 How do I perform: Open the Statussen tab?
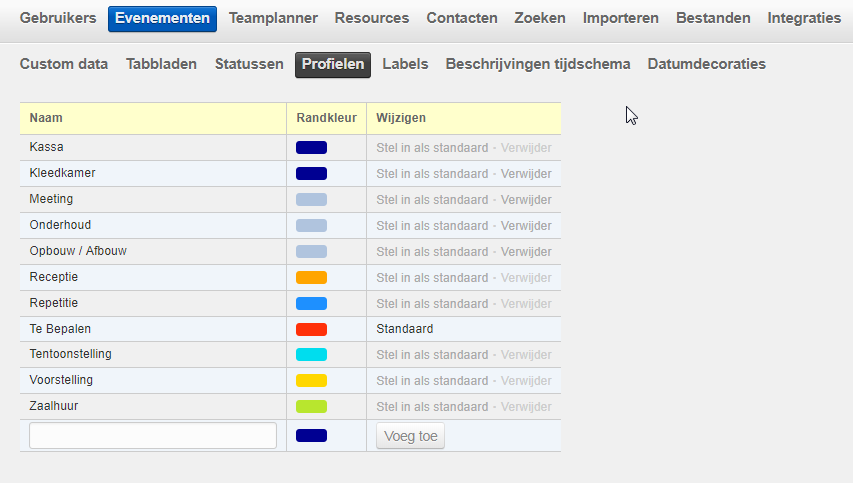coord(249,64)
